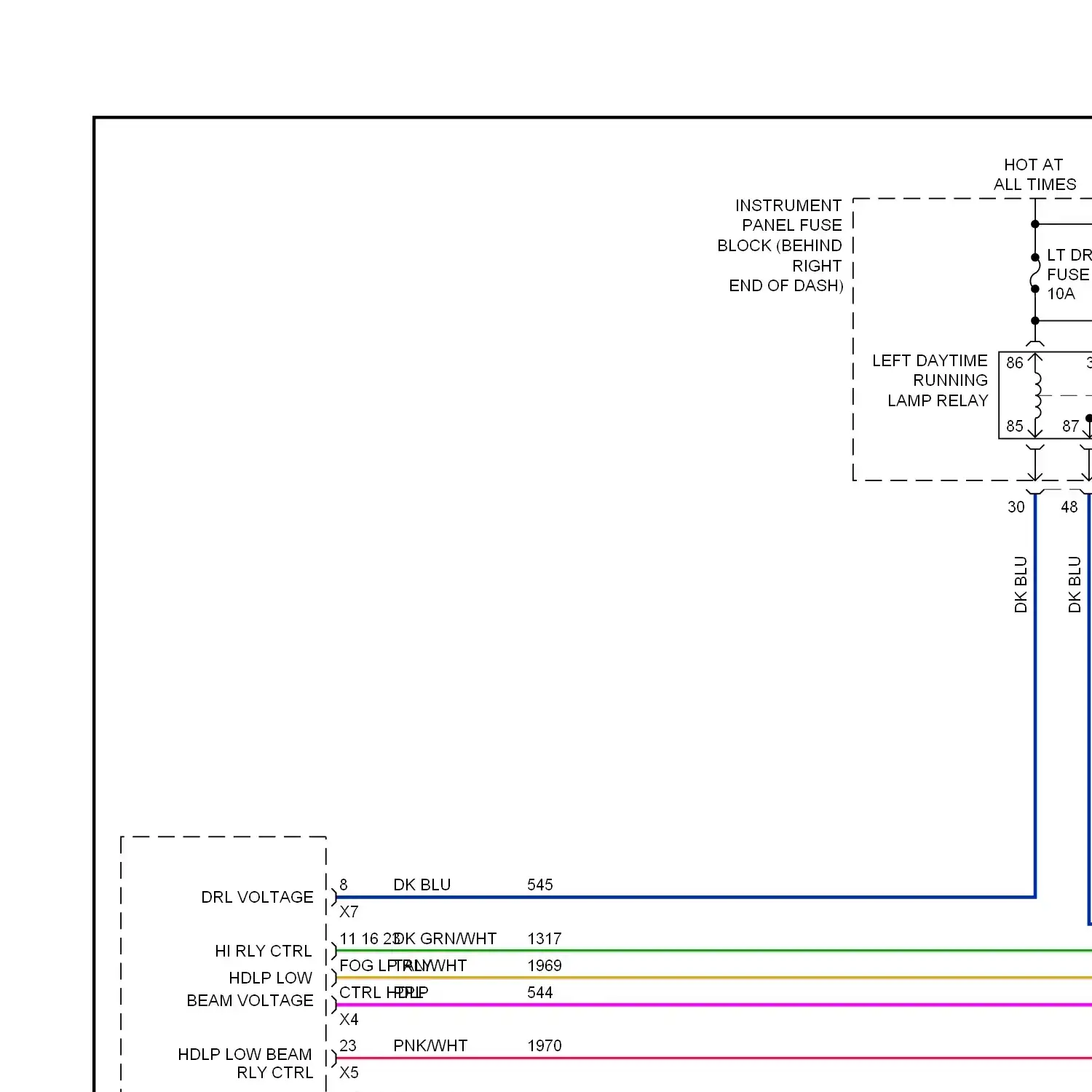Click circuit number 545
This screenshot has width=1092, height=1092.
coord(540,885)
